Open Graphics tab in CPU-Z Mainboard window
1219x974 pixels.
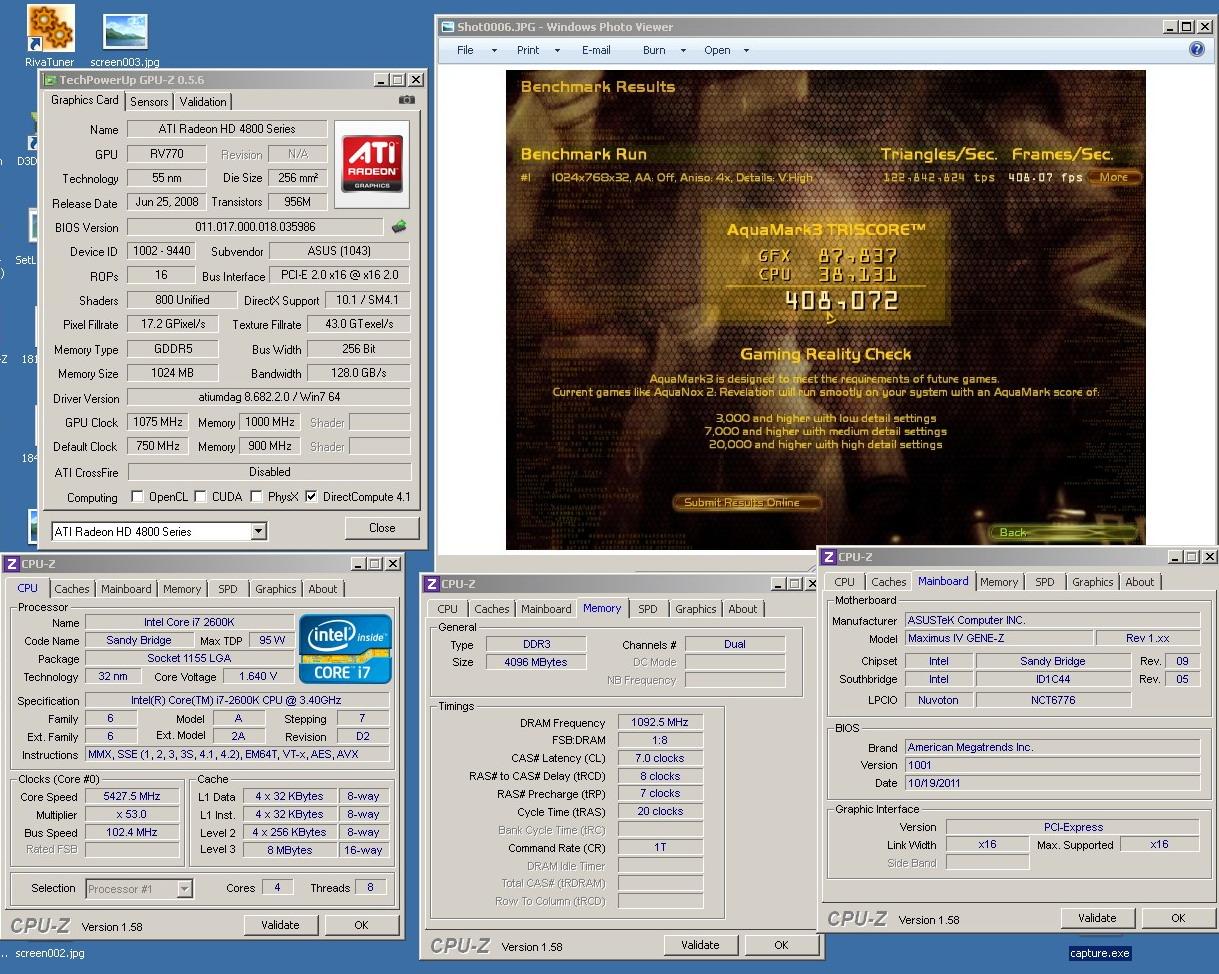click(1092, 582)
